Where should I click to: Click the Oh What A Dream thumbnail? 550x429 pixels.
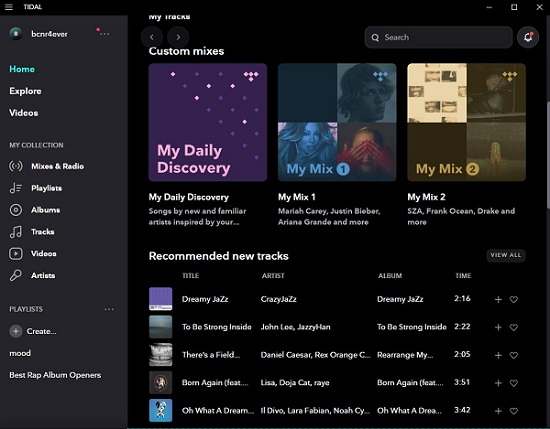coord(161,410)
